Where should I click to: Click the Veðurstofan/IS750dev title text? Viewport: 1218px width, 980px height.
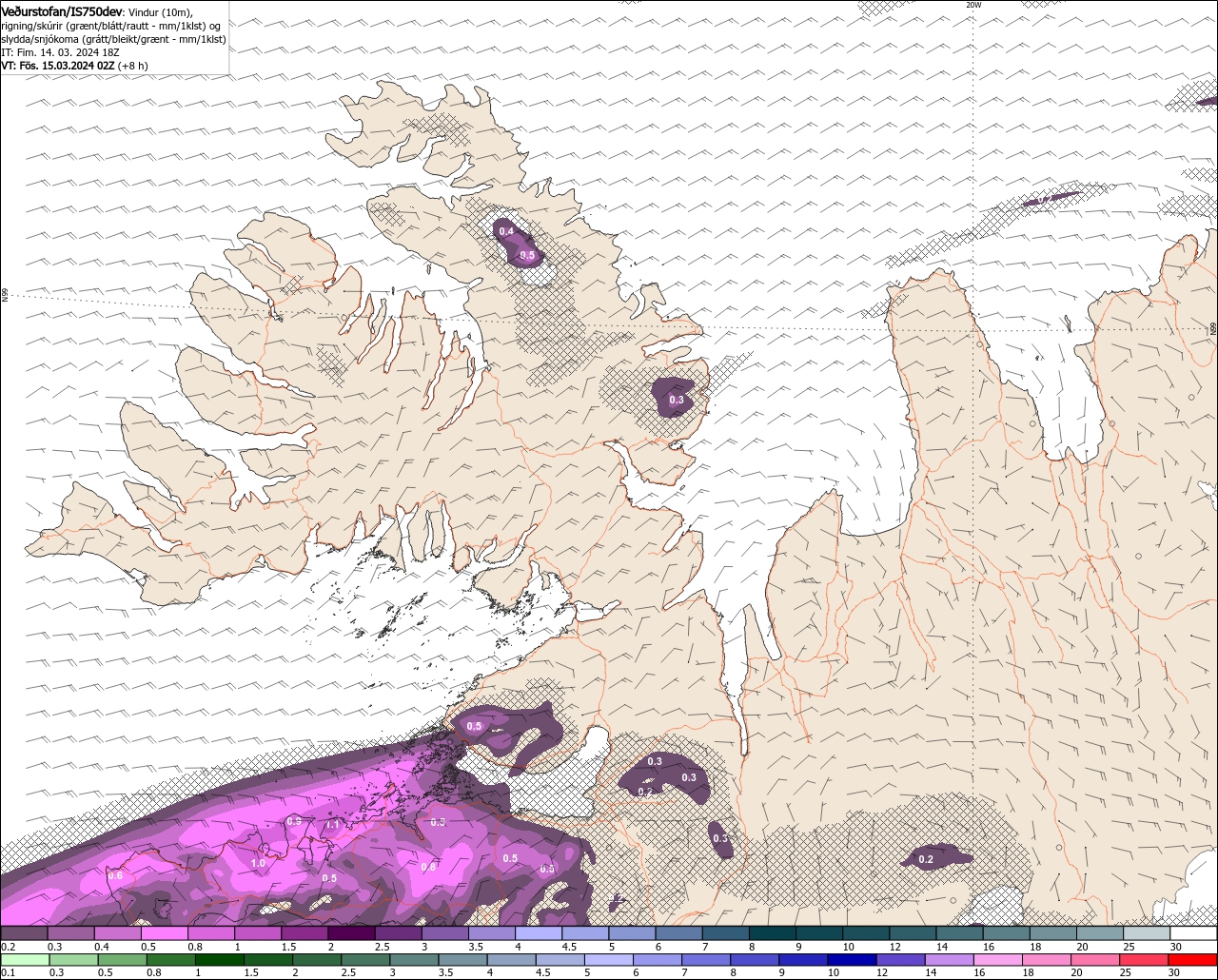pyautogui.click(x=62, y=10)
